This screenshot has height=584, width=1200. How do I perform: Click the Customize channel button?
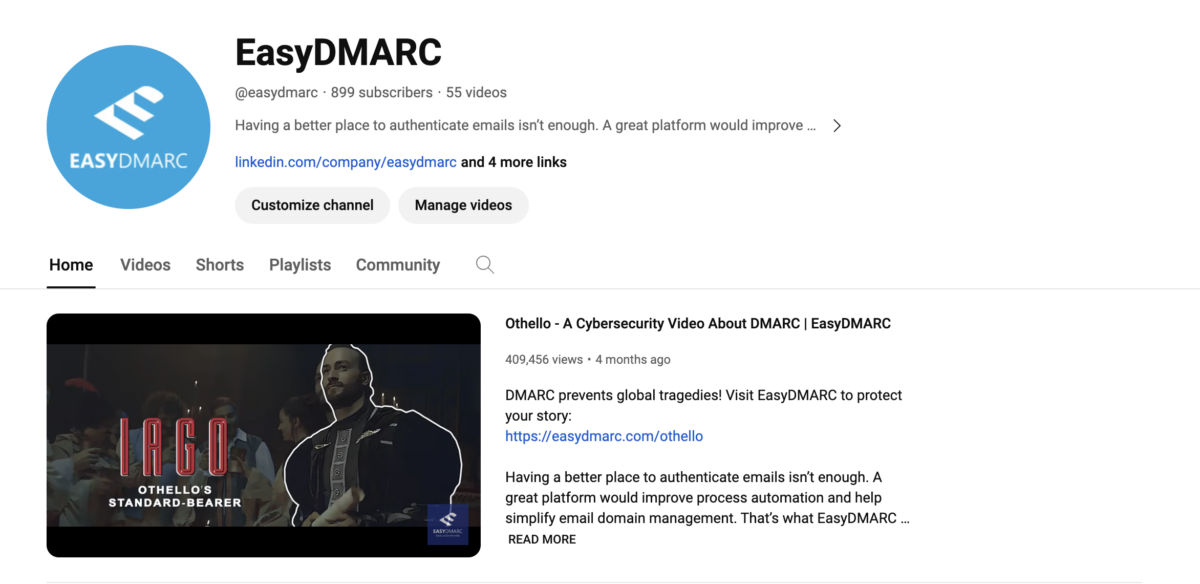tap(312, 205)
